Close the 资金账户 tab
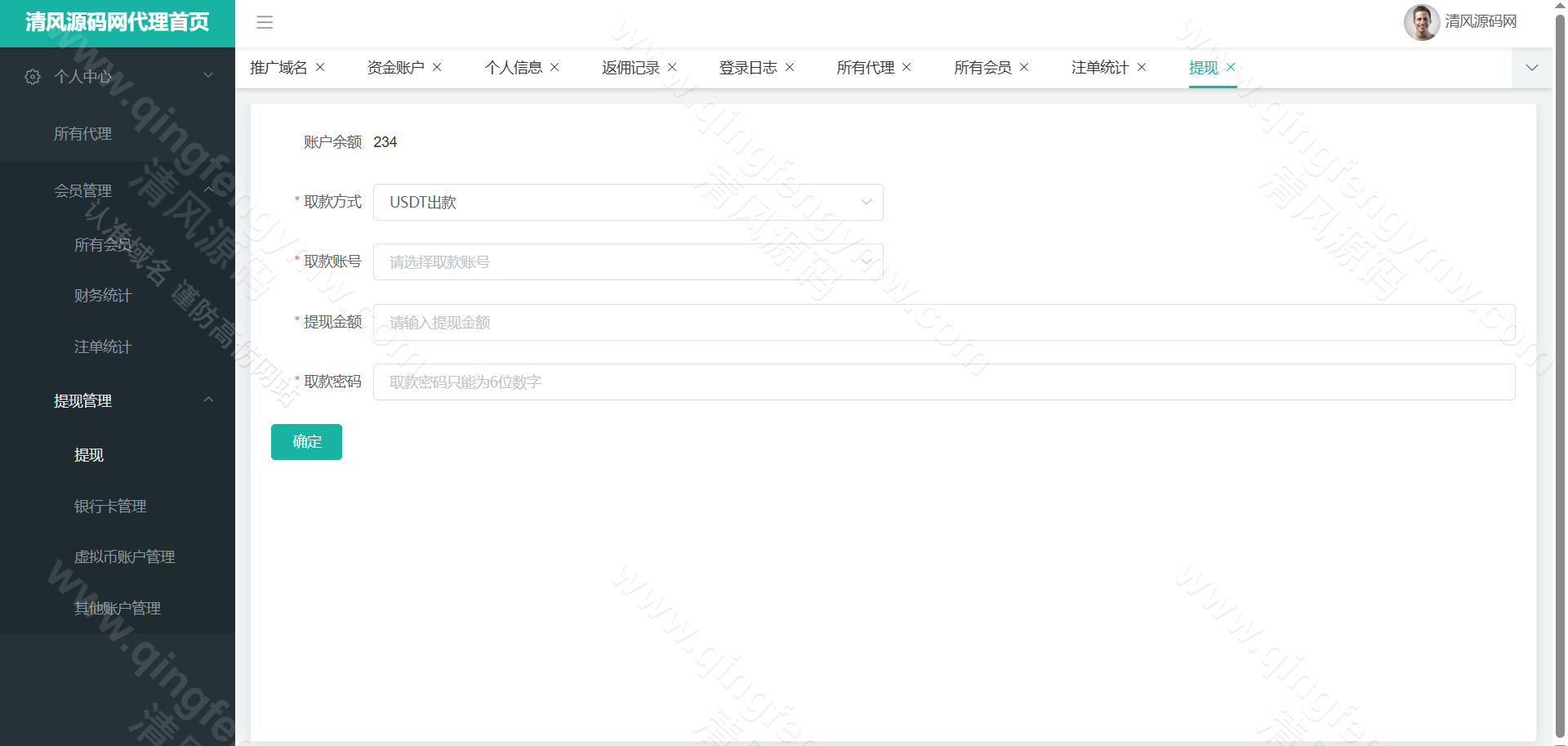 (x=437, y=67)
